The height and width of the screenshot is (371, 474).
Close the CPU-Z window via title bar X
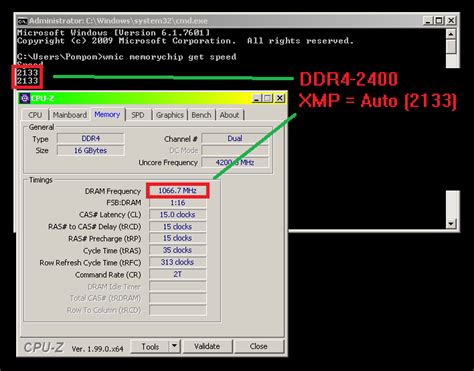[280, 98]
